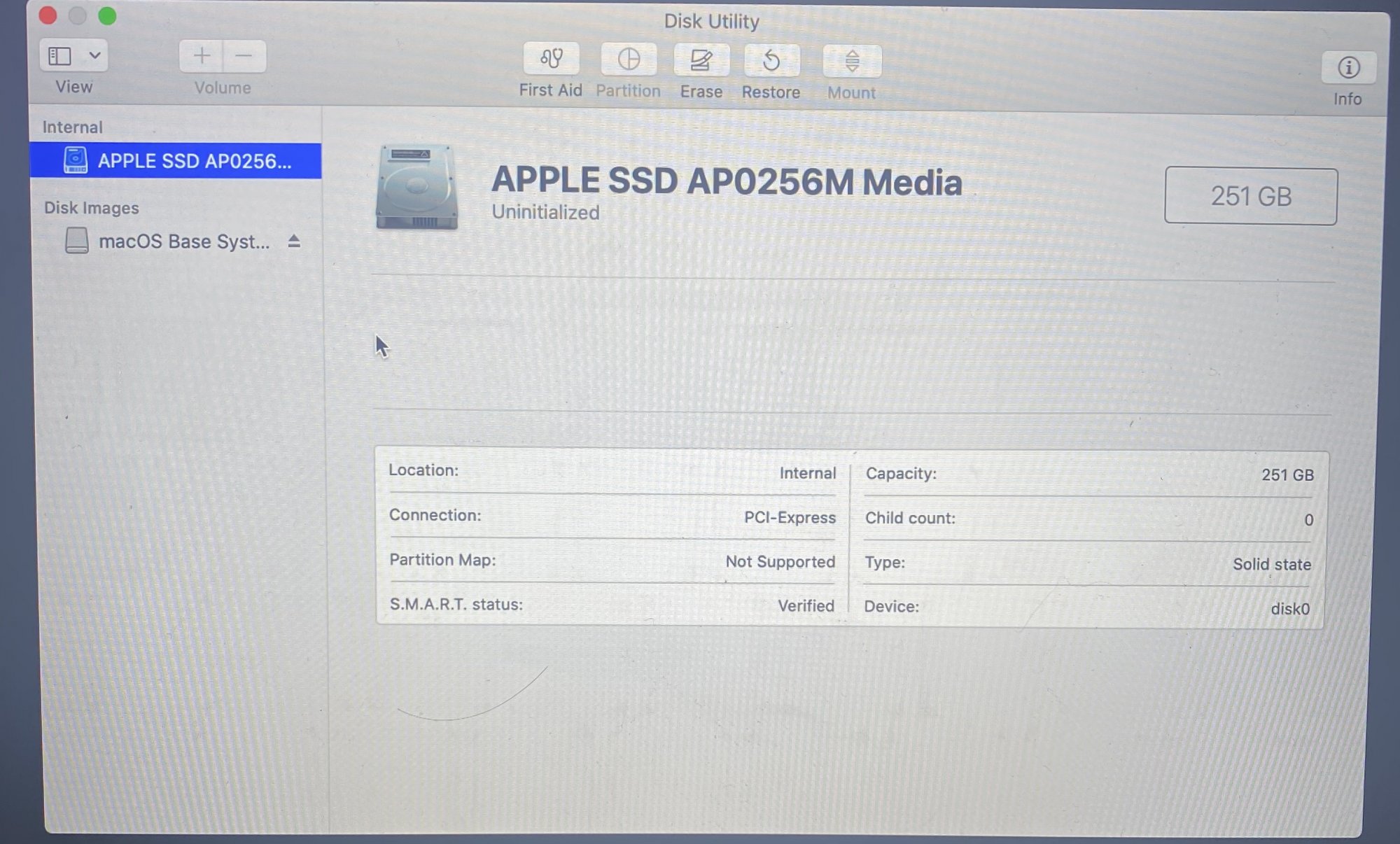Image resolution: width=1400 pixels, height=844 pixels.
Task: Click the Disk Images section header
Action: coord(91,208)
